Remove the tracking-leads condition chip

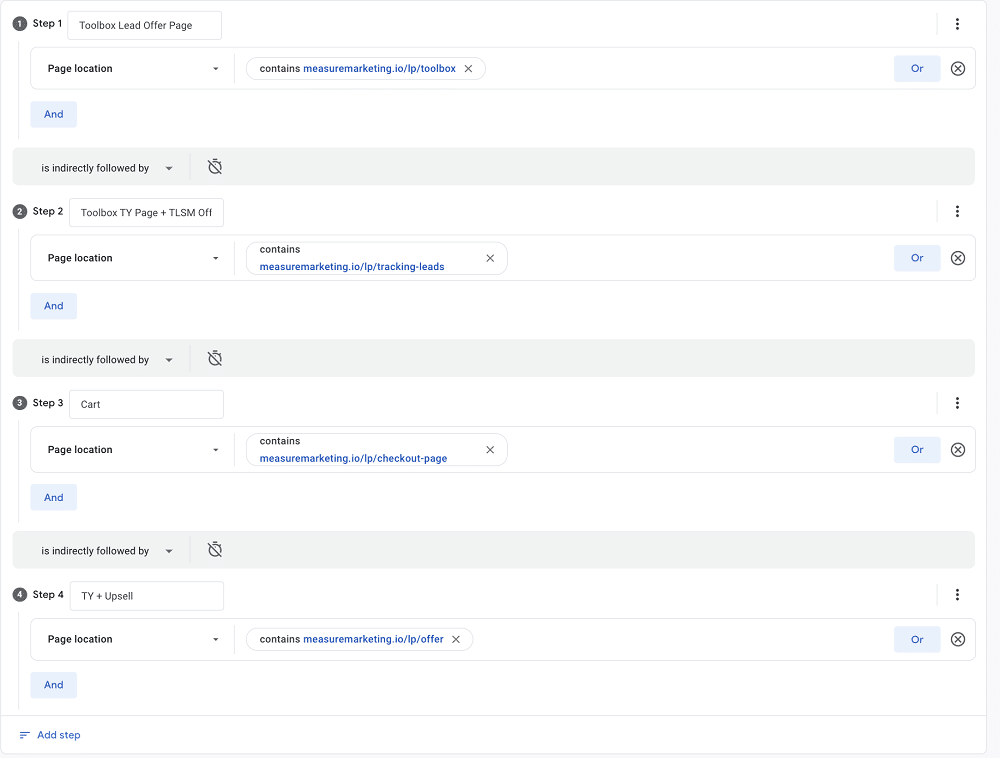click(490, 258)
